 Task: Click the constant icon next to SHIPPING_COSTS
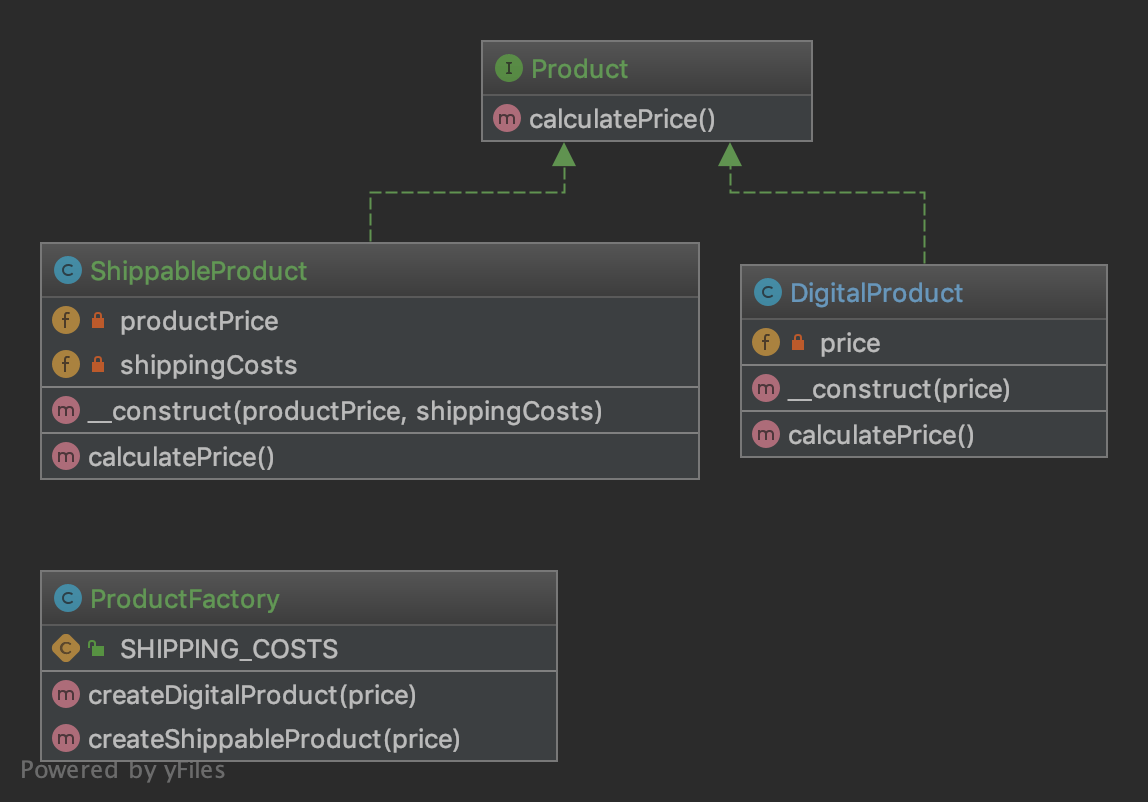(x=66, y=648)
